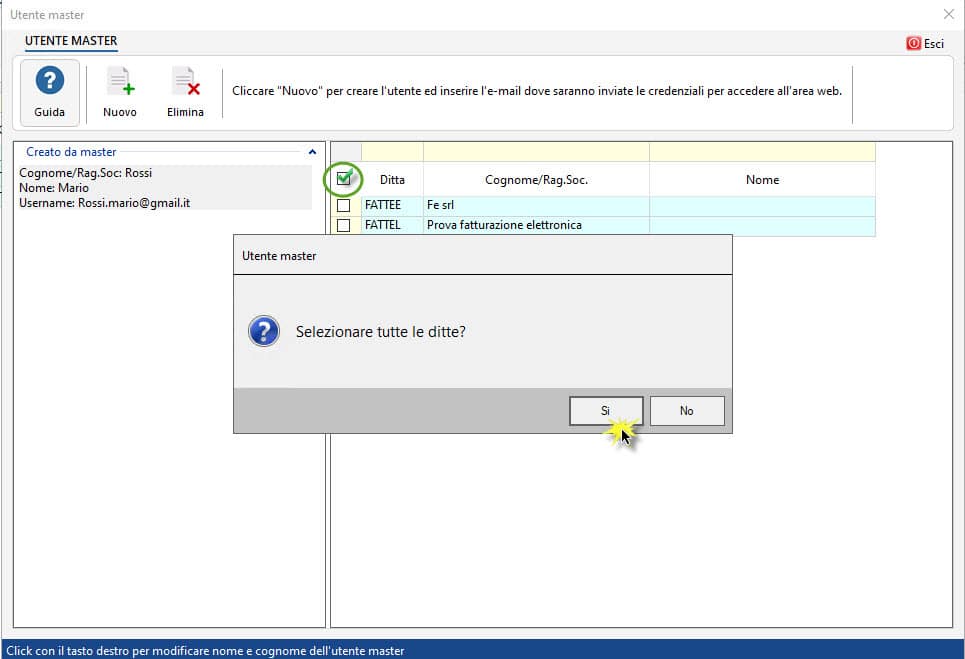This screenshot has width=965, height=659.
Task: Click the filter field above Cognome/Rag.Soc.
Action: tap(536, 152)
